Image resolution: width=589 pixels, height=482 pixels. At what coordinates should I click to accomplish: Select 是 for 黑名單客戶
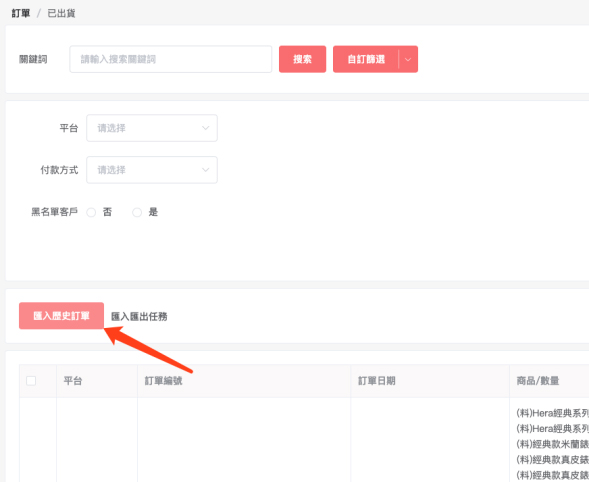(x=137, y=212)
